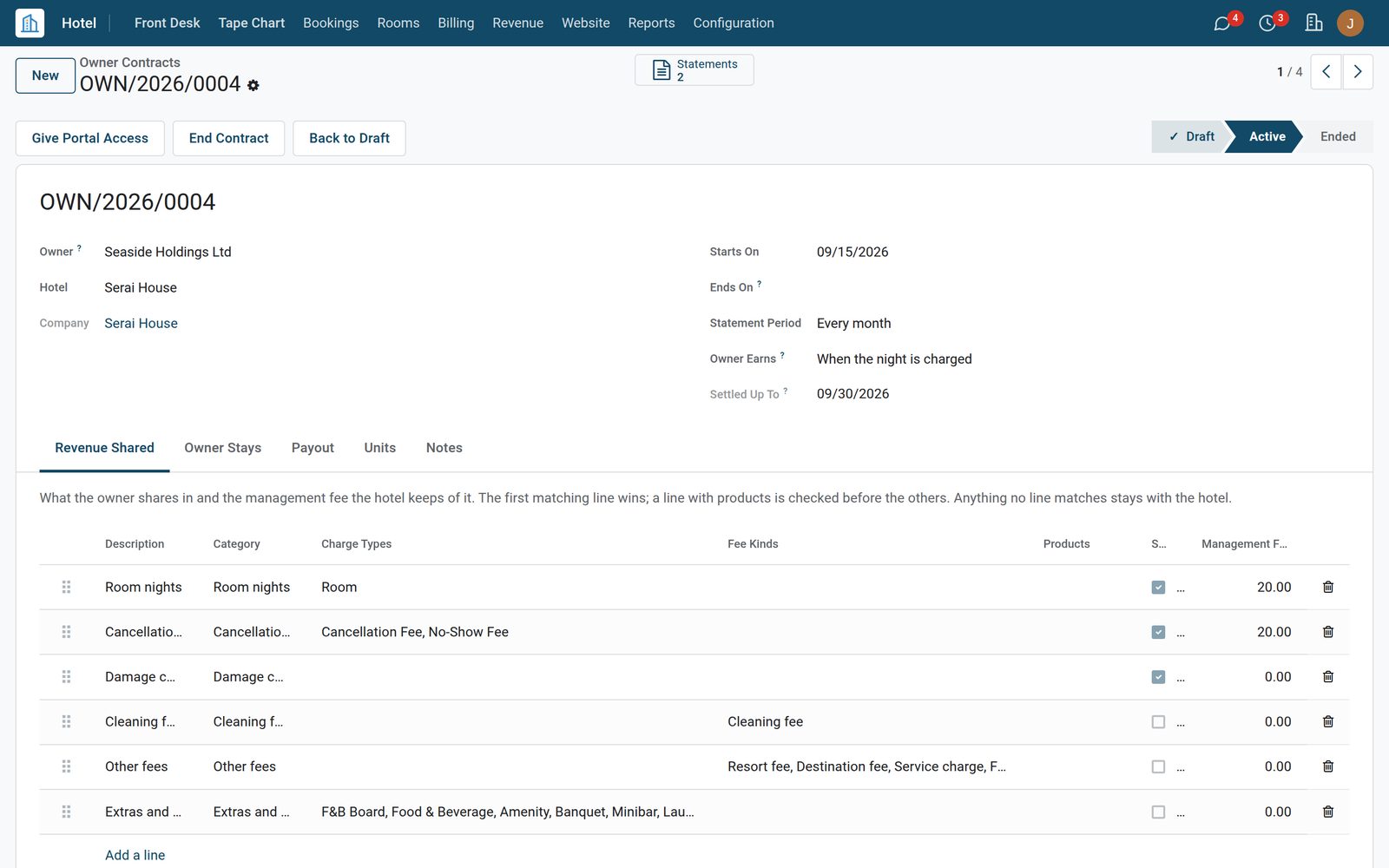Enable the shared checkbox for Other fees
Screen dimensions: 1389x868
1158,767
